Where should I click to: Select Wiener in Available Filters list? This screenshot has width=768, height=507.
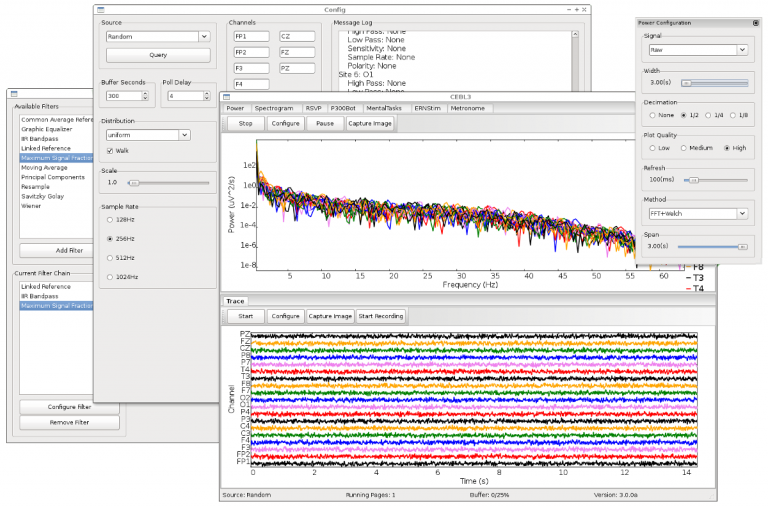pyautogui.click(x=32, y=206)
